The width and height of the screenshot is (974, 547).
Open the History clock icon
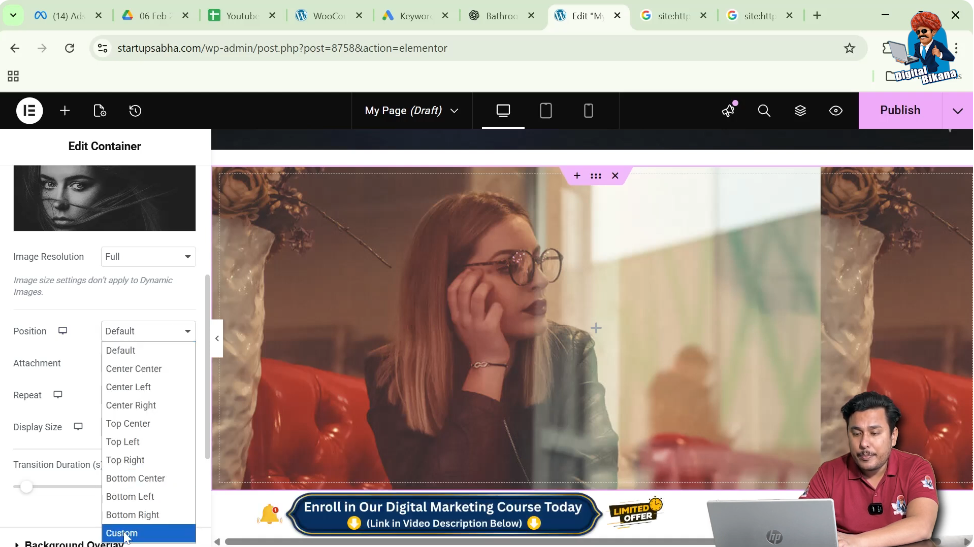pos(135,111)
